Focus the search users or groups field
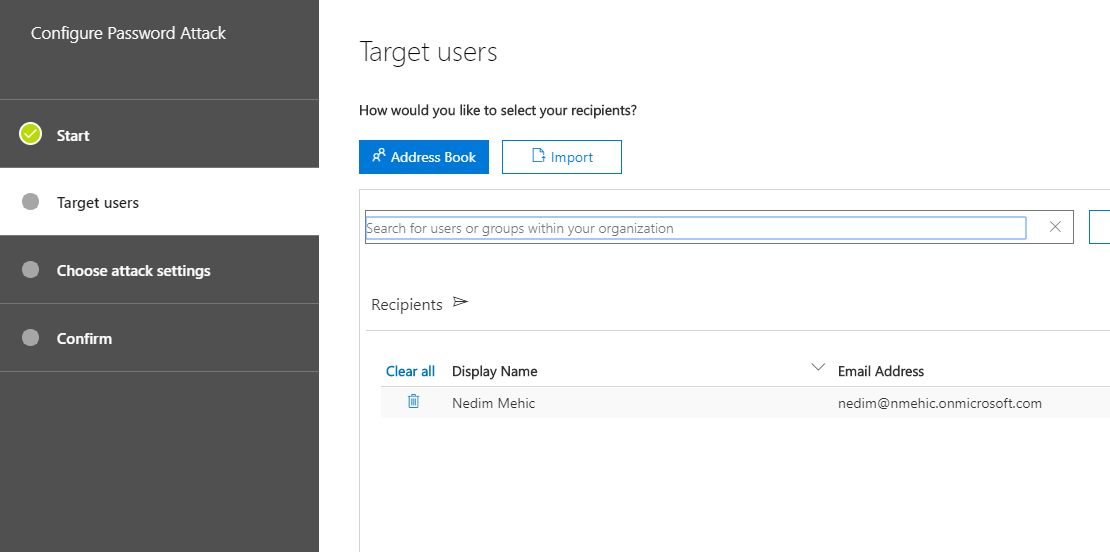1110x552 pixels. (x=695, y=228)
